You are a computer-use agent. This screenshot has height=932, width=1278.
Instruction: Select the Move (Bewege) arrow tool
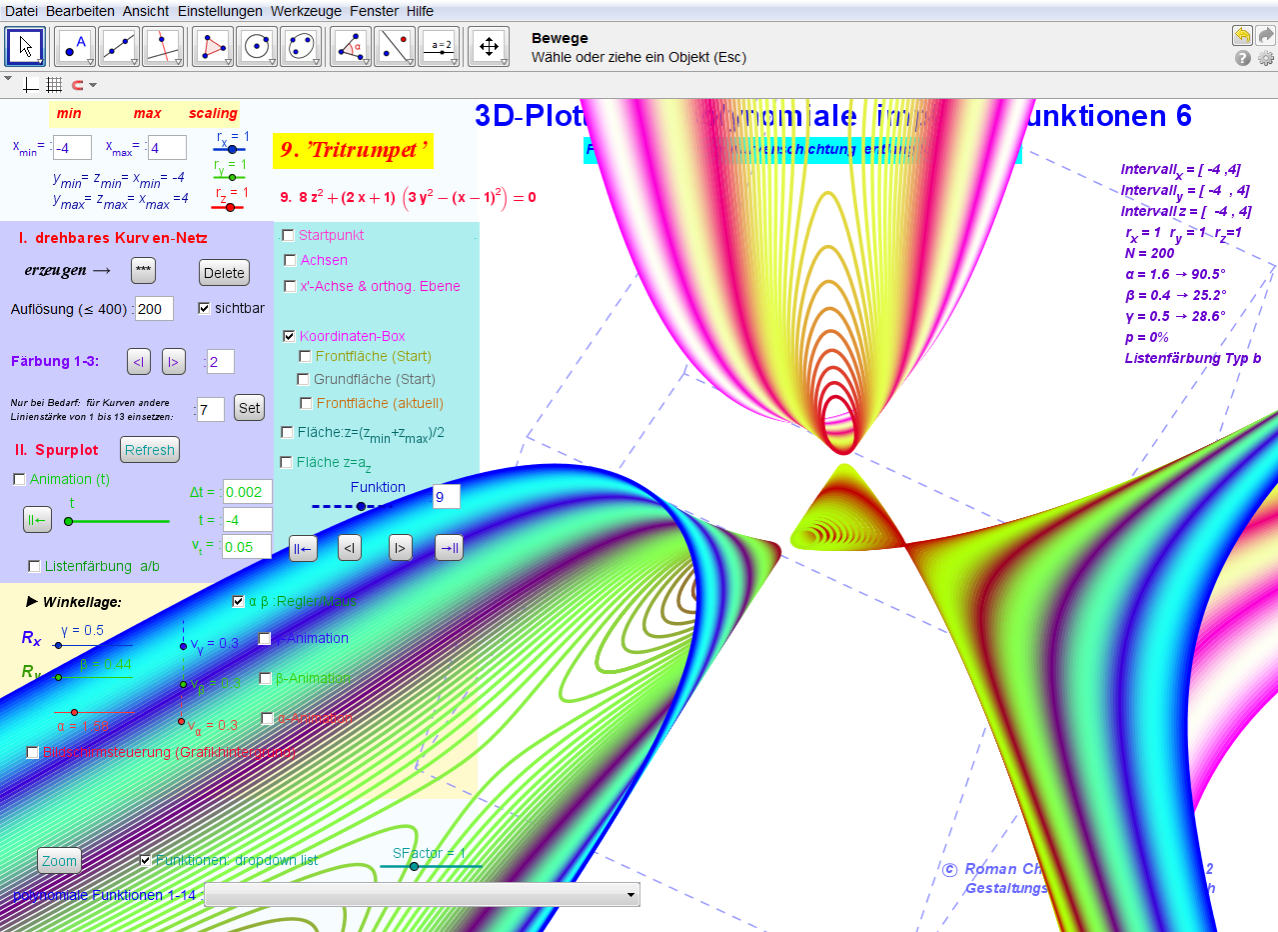[25, 46]
